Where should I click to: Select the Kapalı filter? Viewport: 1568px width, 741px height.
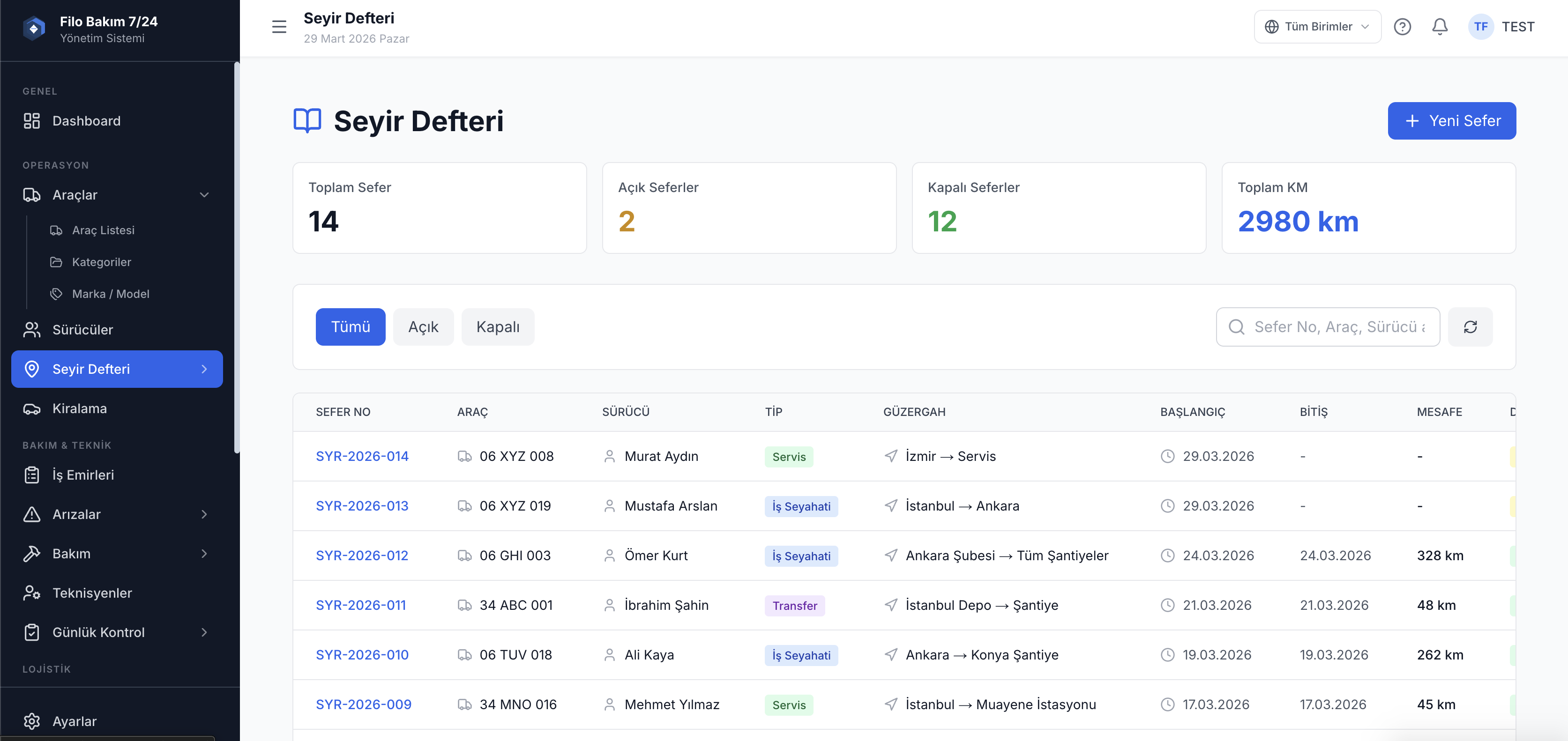pyautogui.click(x=497, y=326)
